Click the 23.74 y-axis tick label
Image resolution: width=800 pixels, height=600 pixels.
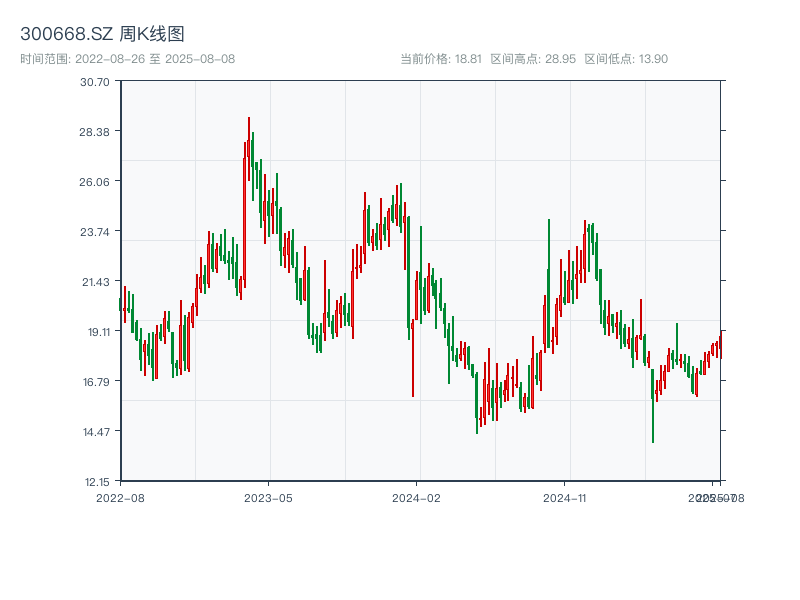tap(94, 232)
